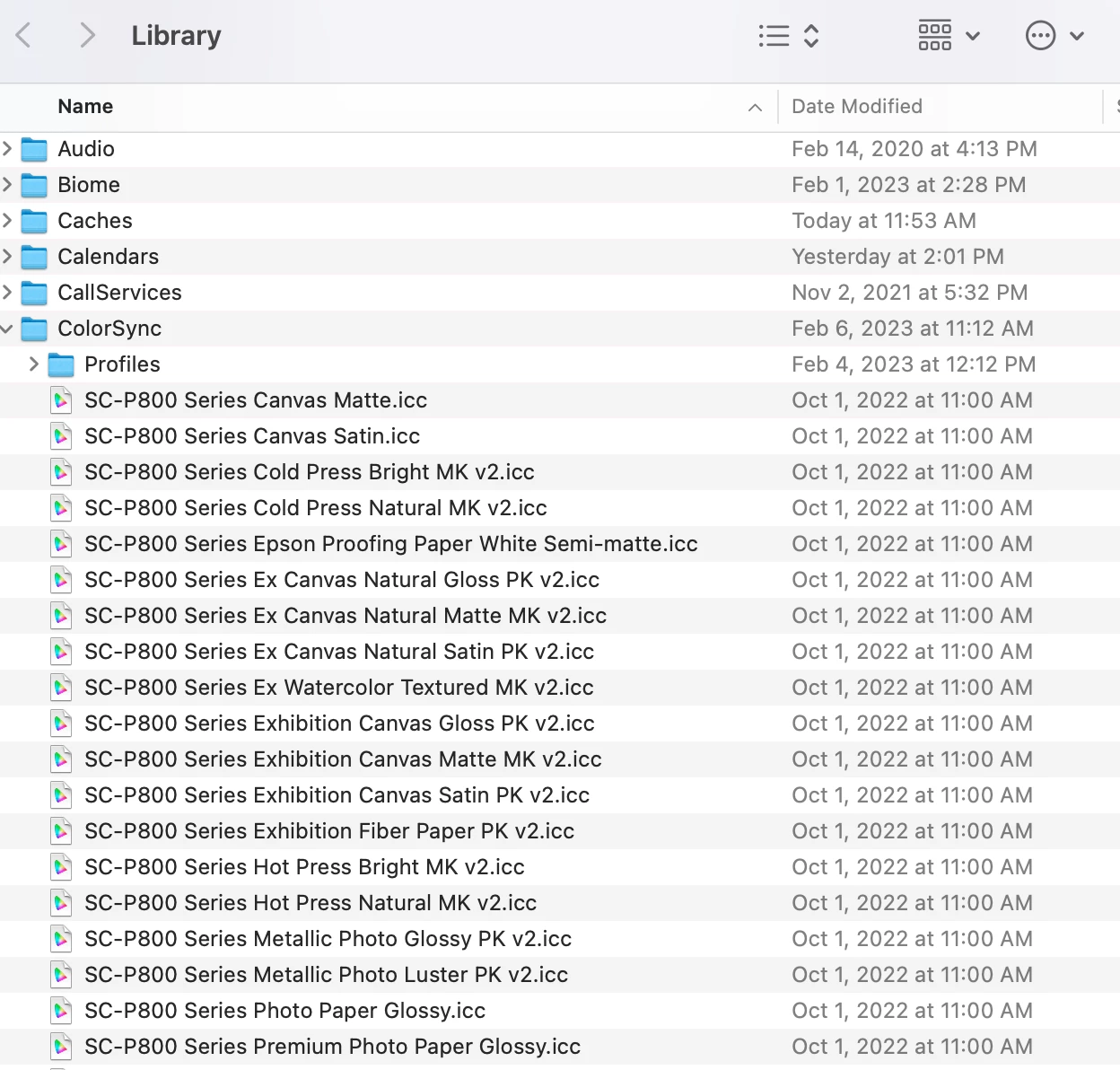Collapse the ColorSync folder
1120x1070 pixels.
point(7,329)
